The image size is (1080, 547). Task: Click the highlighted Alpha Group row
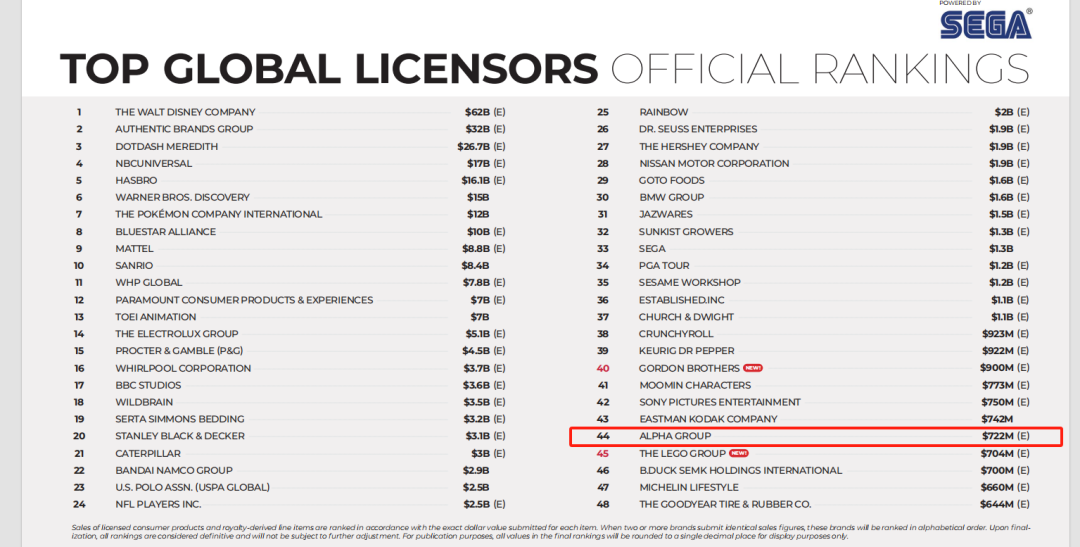pos(815,436)
